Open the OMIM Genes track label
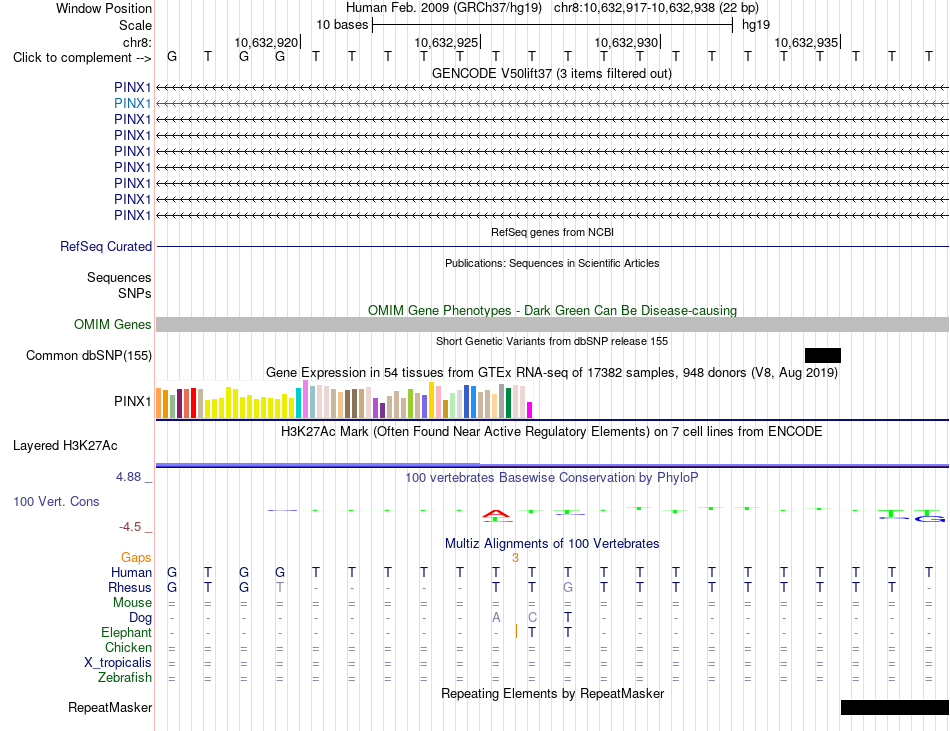The width and height of the screenshot is (950, 731). coord(113,325)
